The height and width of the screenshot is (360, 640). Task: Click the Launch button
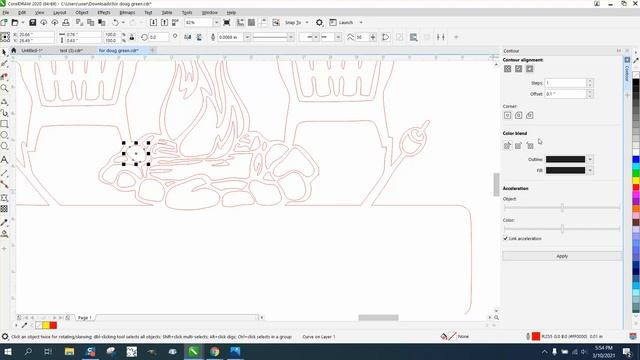342,22
